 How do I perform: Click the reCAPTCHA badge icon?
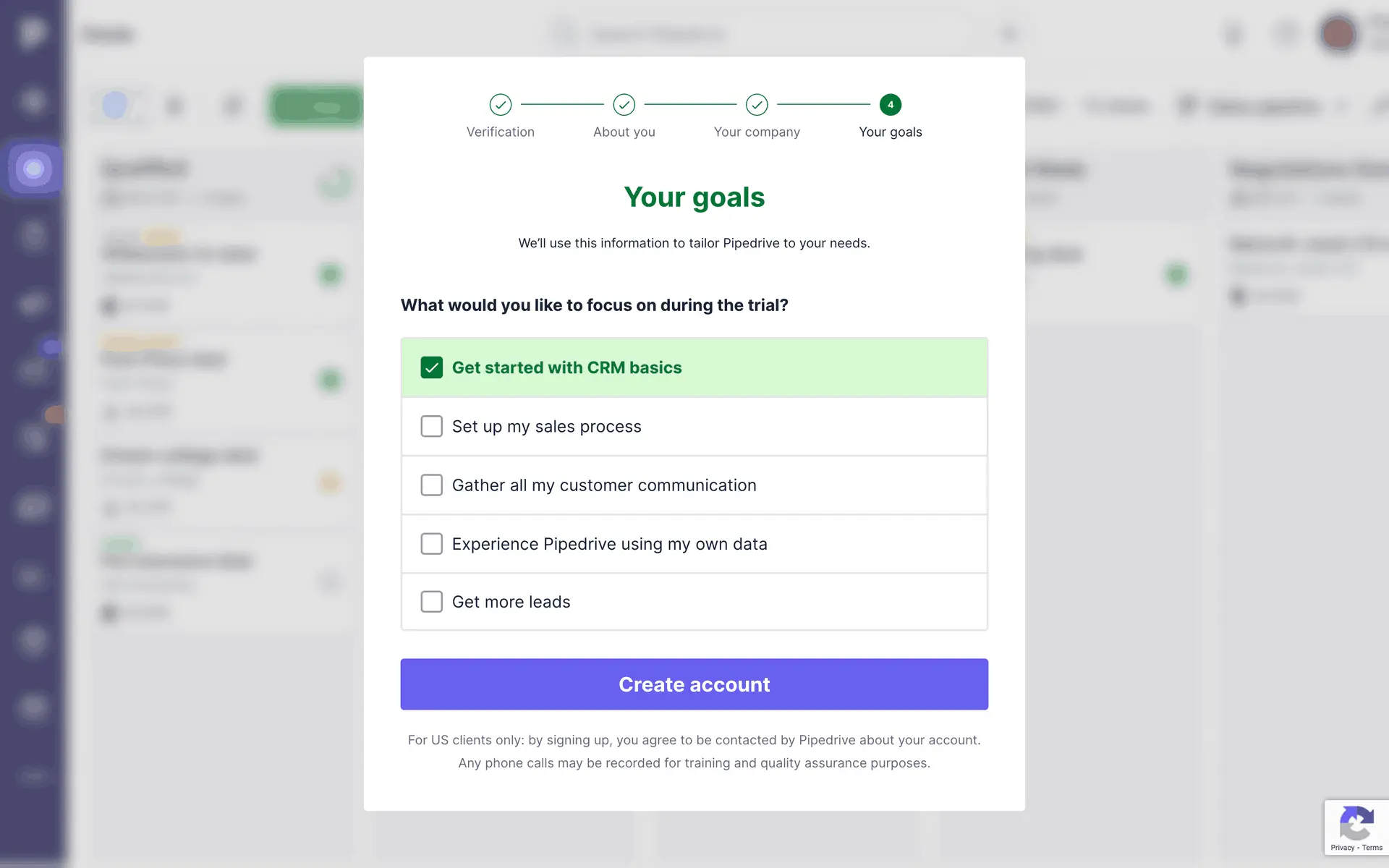pos(1356,822)
